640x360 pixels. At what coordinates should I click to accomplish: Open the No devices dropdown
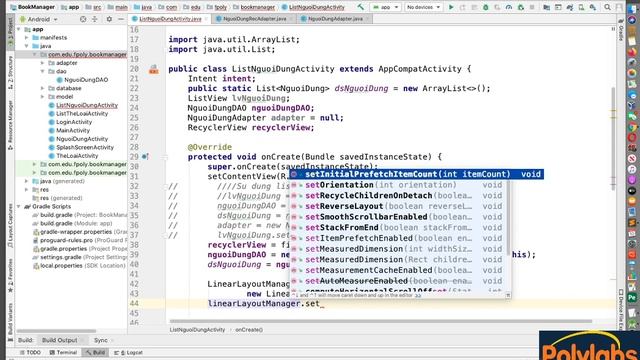coord(424,7)
